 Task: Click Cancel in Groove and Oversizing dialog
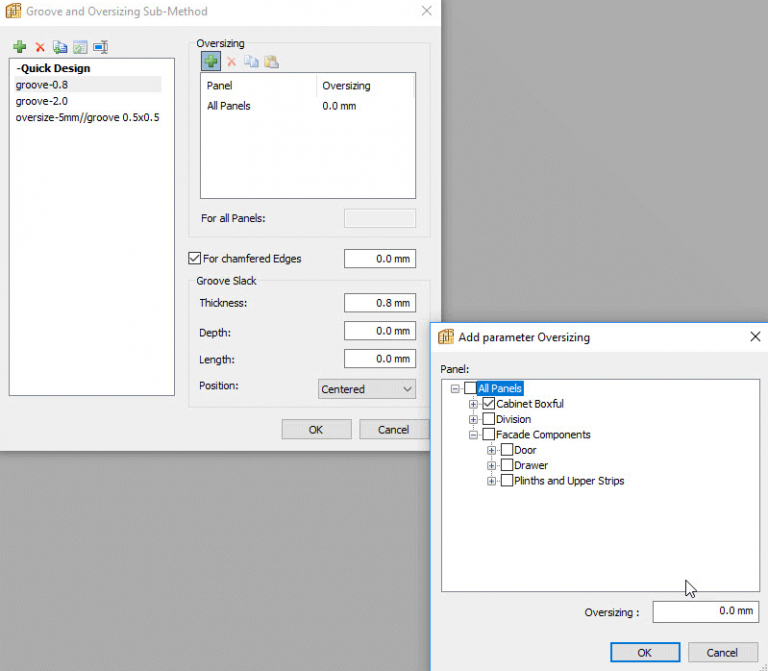click(x=393, y=430)
